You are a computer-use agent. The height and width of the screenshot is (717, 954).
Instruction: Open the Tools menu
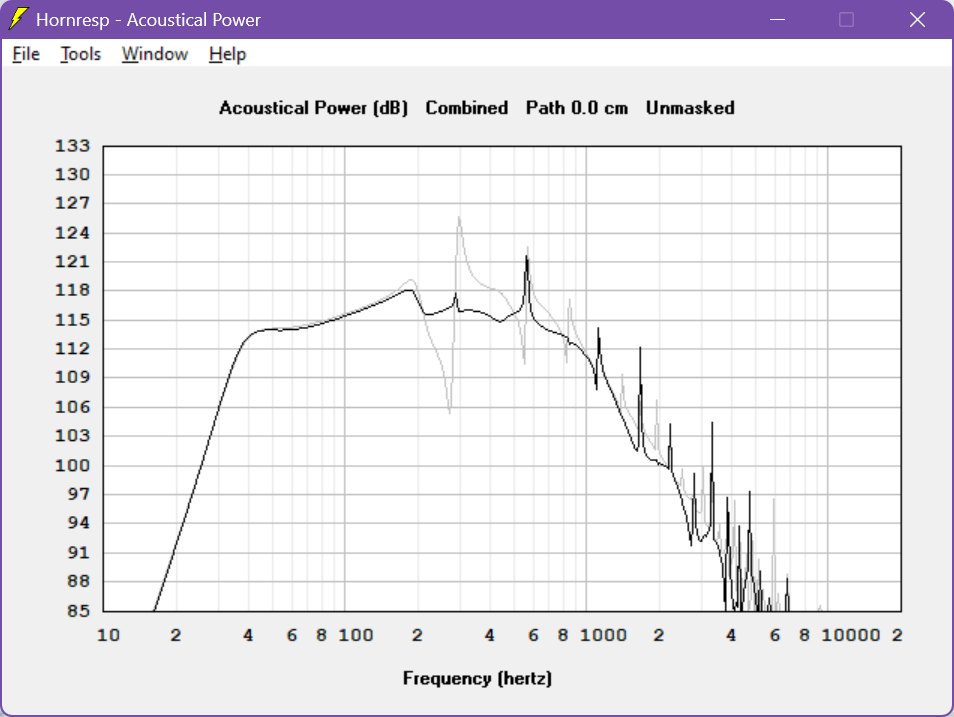[80, 54]
